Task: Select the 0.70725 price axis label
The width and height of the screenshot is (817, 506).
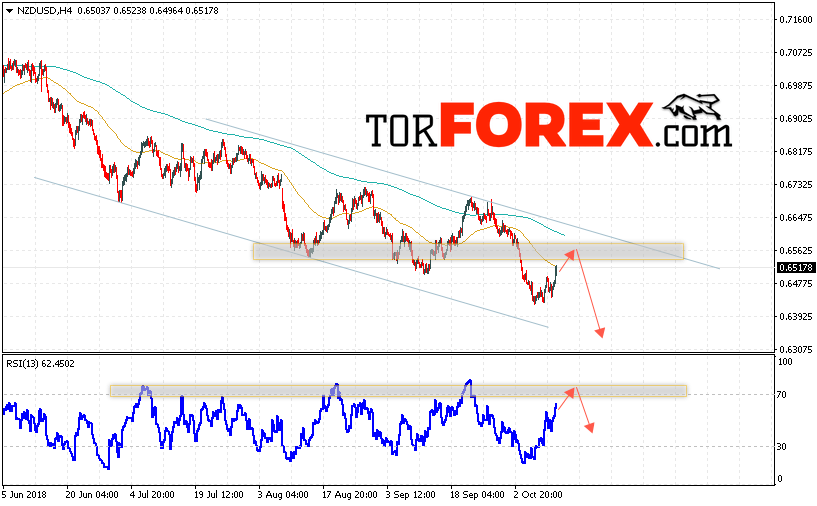Action: 796,53
